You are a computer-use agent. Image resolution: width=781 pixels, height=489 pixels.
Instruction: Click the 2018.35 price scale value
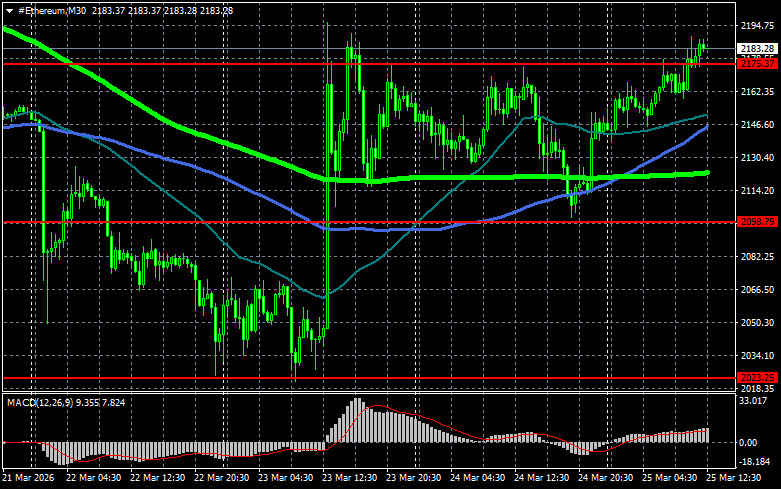(757, 388)
